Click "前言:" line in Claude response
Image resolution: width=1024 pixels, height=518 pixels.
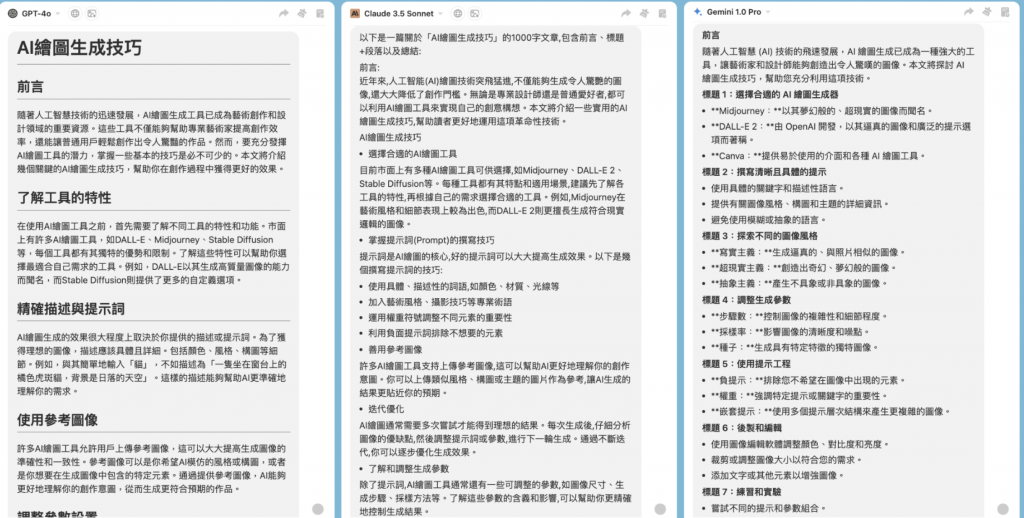coord(369,67)
